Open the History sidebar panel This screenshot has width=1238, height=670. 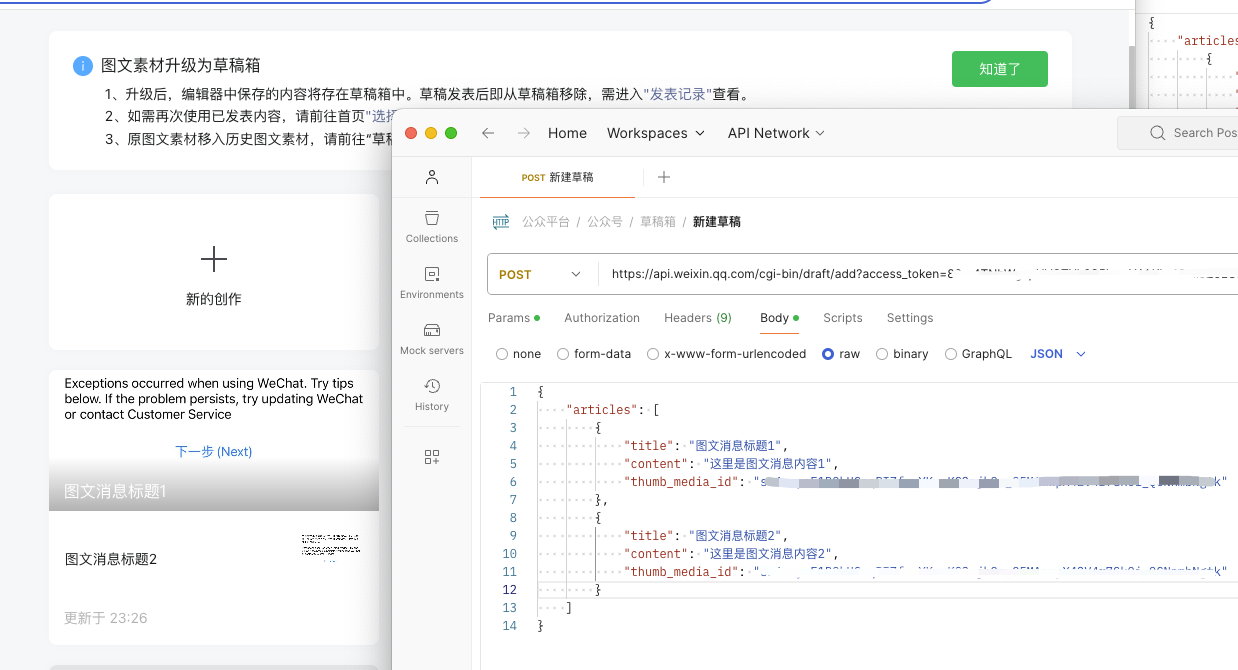[x=432, y=395]
